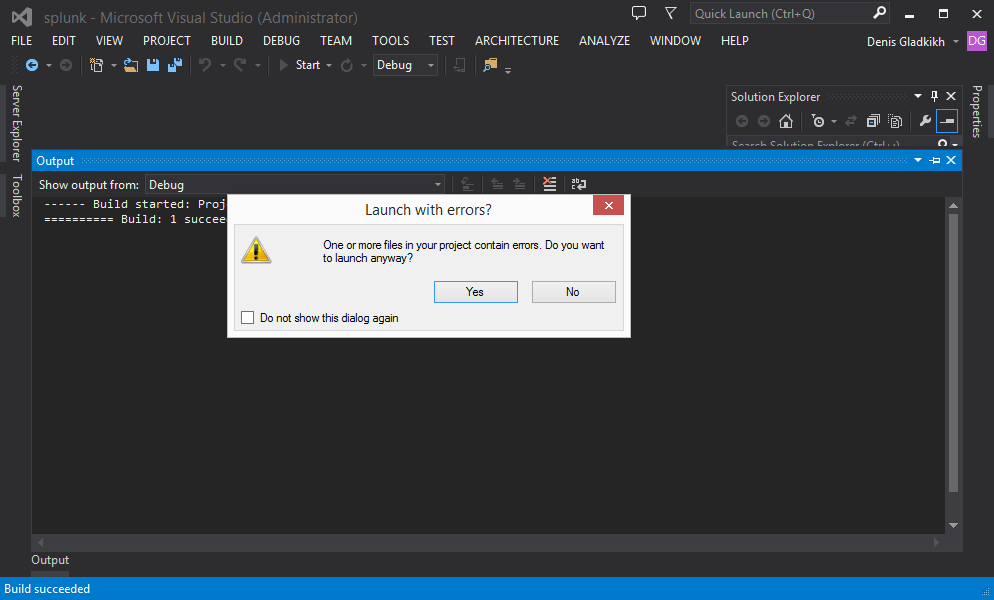Open the TOOLS menu
The width and height of the screenshot is (994, 600).
click(390, 41)
